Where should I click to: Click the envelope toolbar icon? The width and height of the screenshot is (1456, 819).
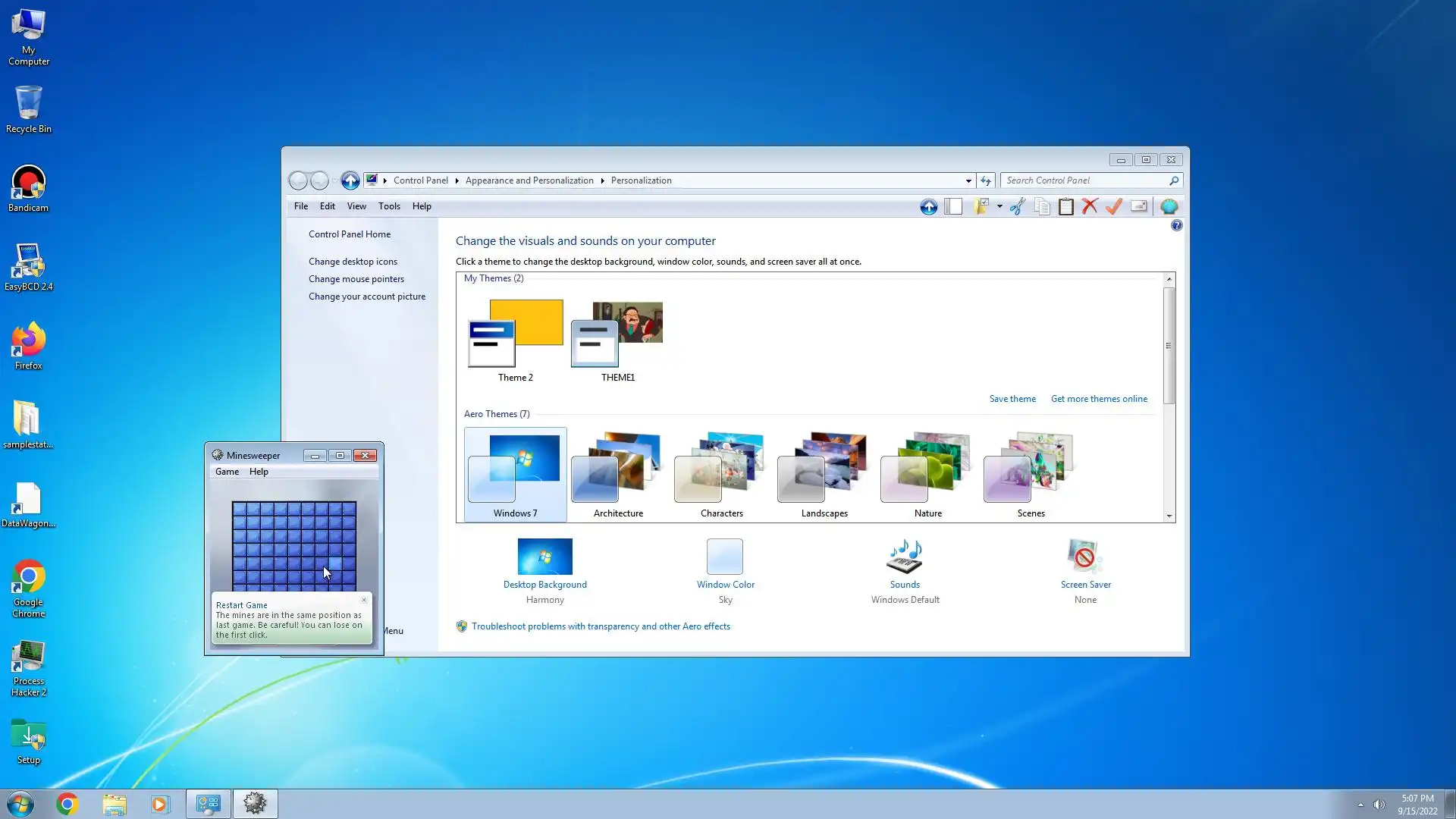(1138, 206)
